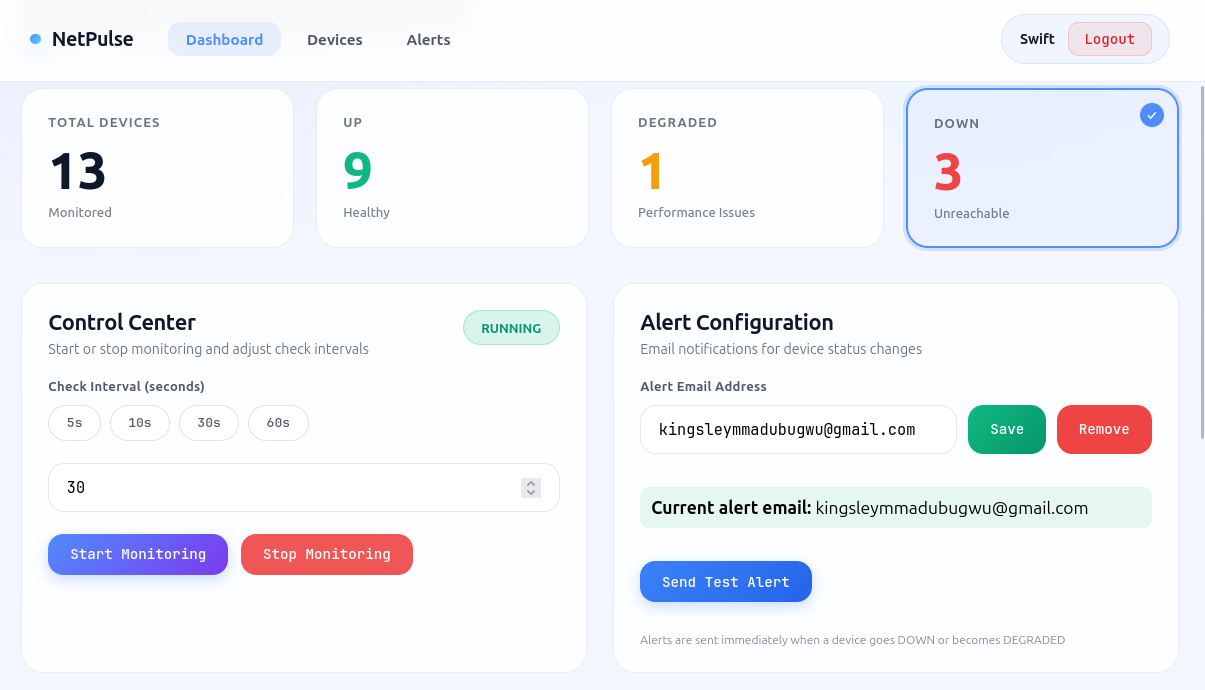The height and width of the screenshot is (690, 1205).
Task: Click the 'Alerts are sent immediately' note
Action: pyautogui.click(x=853, y=640)
